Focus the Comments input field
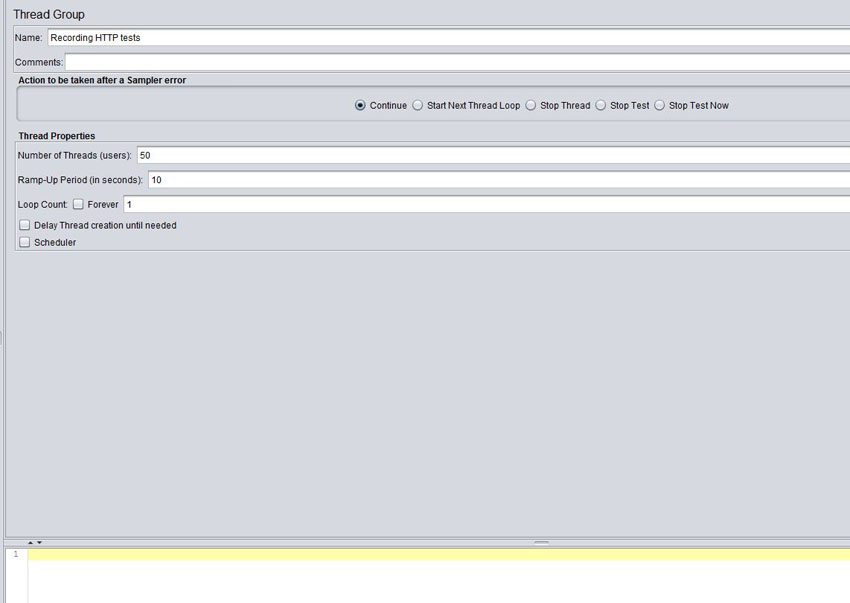Image resolution: width=850 pixels, height=603 pixels. (x=458, y=62)
